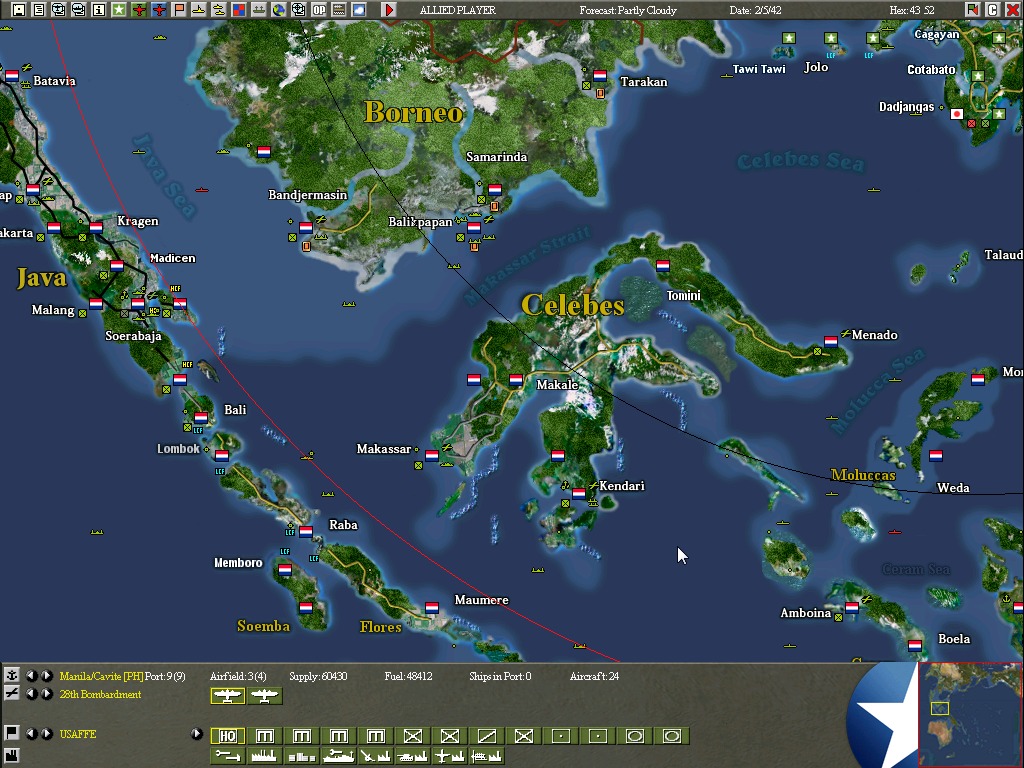
Task: Click the Dutch flag at Amboina
Action: click(852, 608)
